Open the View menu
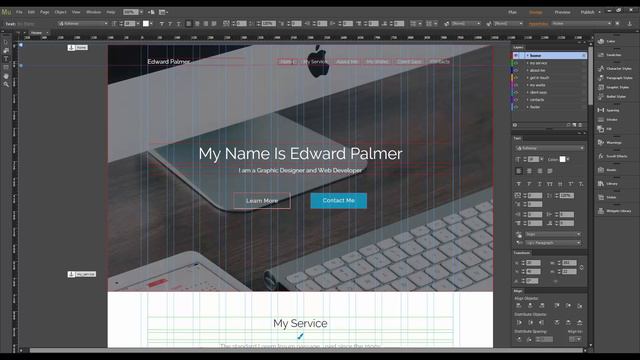640x360 pixels. pos(76,12)
